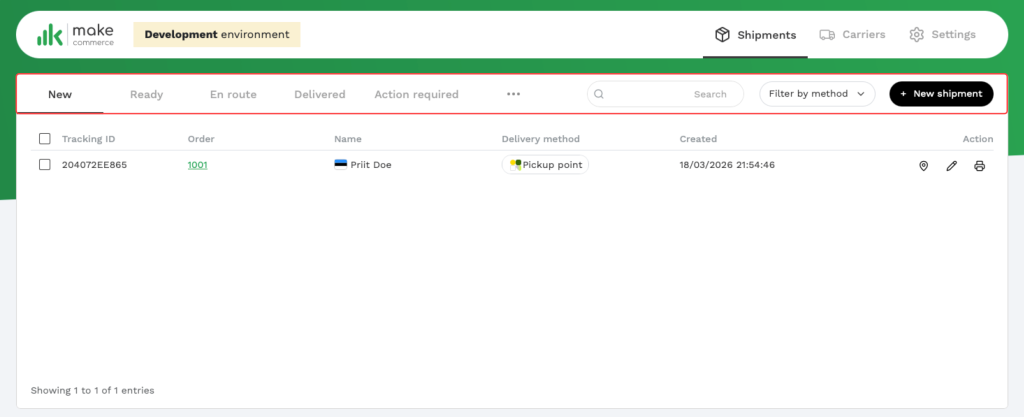Click the Estonian flag next to Priit Doe
Screen dimensions: 1024x417
pos(340,165)
